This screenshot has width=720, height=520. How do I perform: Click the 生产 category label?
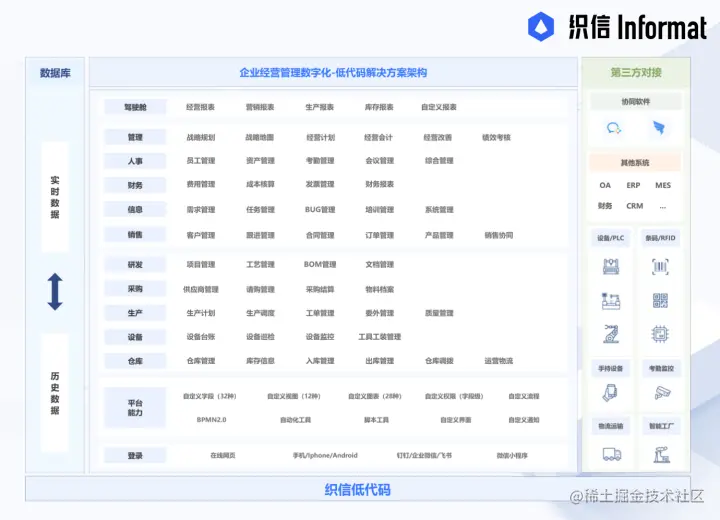tap(135, 313)
